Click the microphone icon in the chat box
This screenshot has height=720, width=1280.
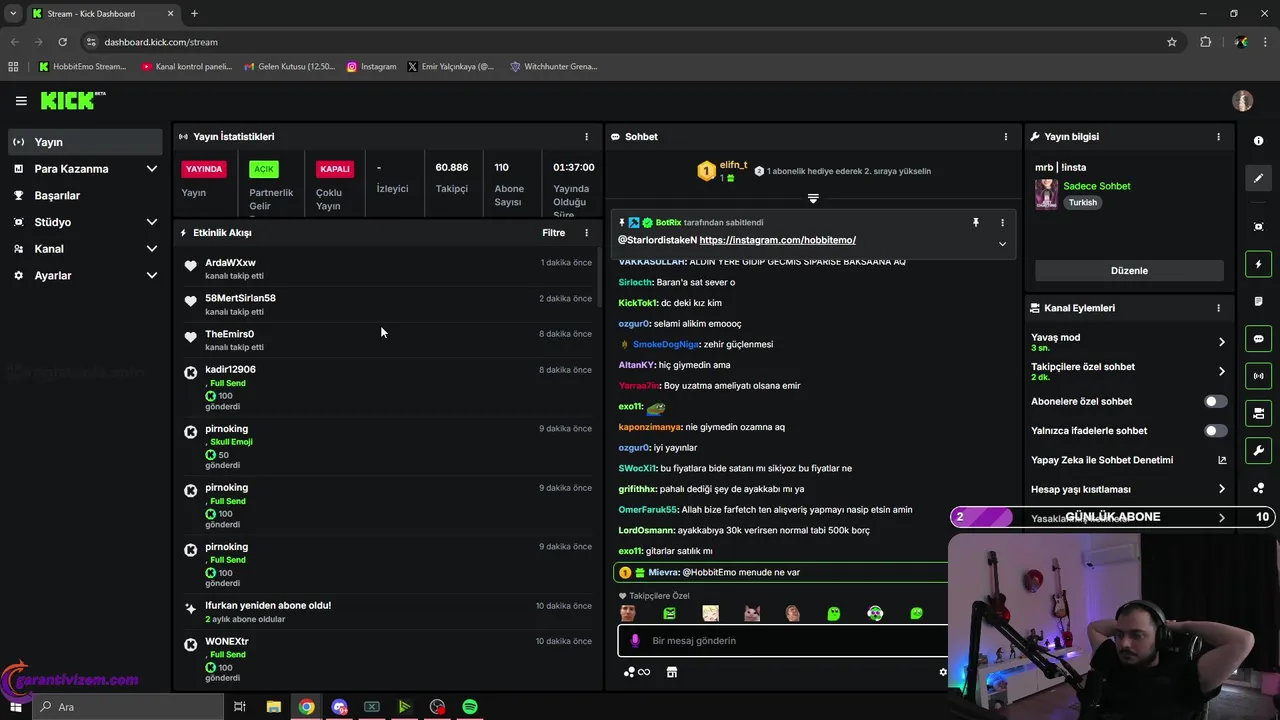tap(635, 641)
